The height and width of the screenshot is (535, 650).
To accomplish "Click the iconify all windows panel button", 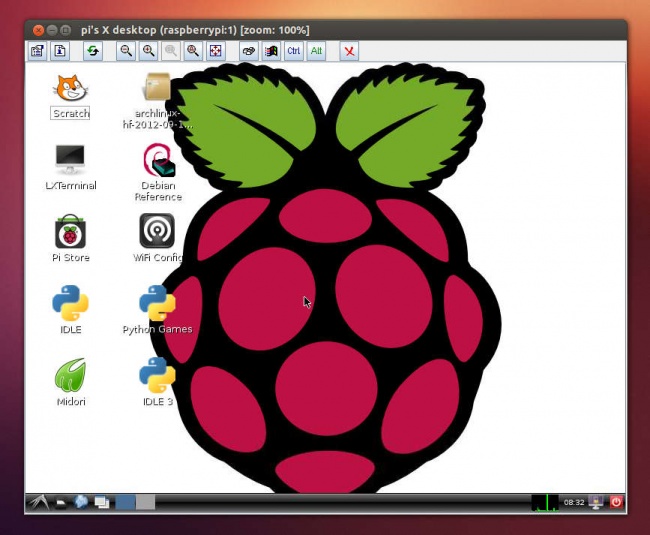I will click(x=102, y=503).
